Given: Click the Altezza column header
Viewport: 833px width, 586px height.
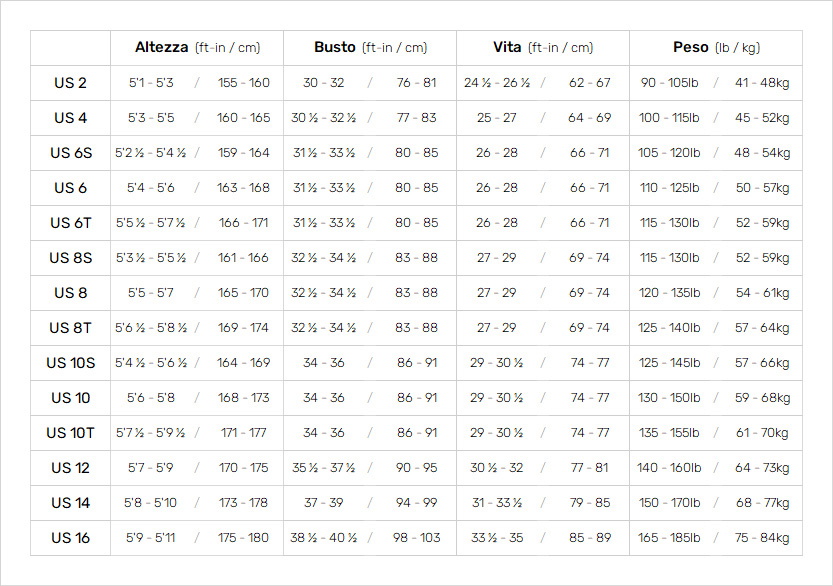Looking at the screenshot, I should [x=197, y=48].
